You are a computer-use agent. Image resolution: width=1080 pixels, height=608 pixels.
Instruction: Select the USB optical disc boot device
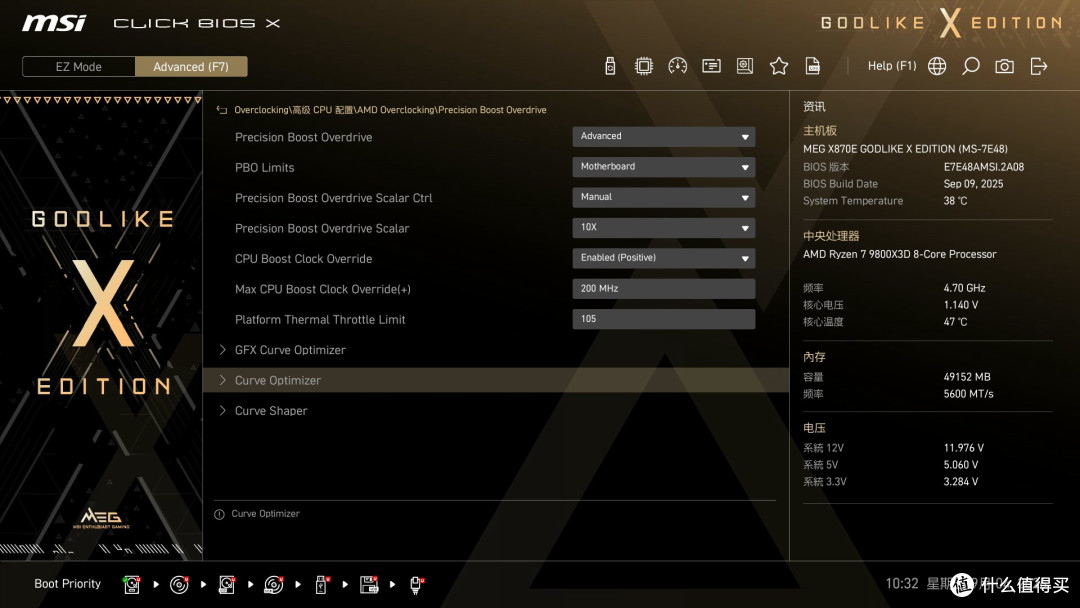[x=274, y=585]
